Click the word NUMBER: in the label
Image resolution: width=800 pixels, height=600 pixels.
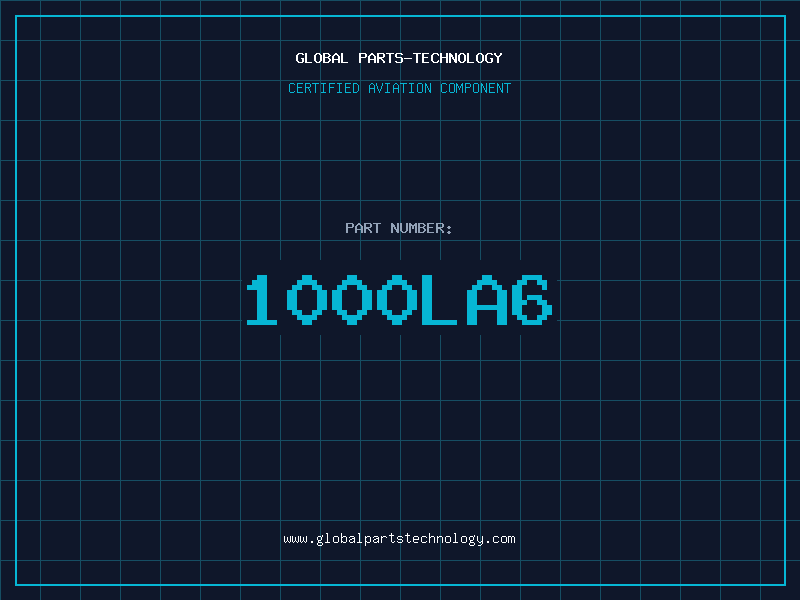422,229
